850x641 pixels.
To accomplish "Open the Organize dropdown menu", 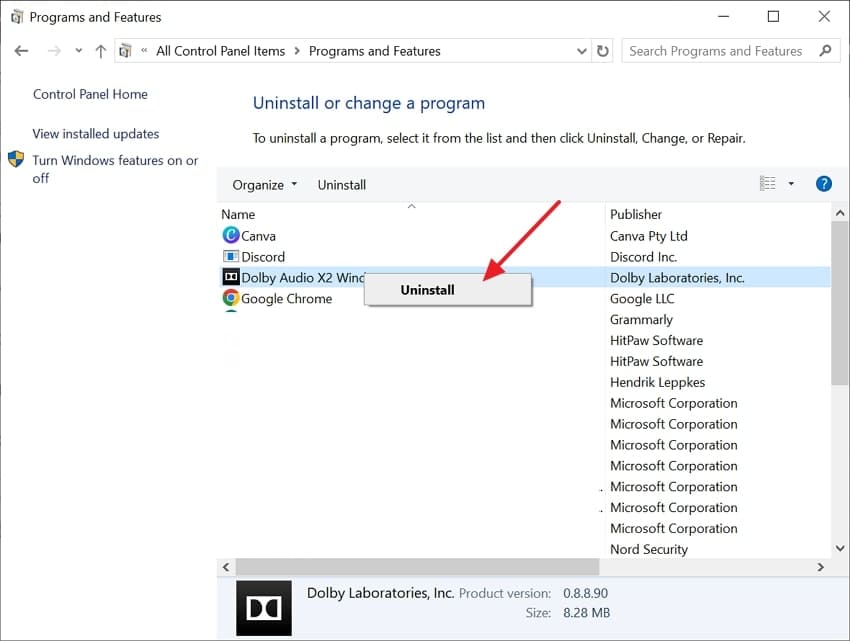I will click(x=265, y=185).
